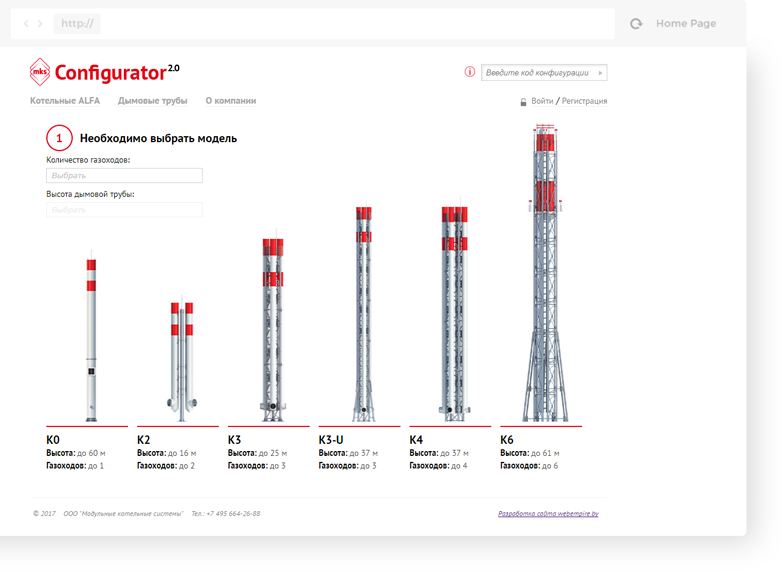Image resolution: width=784 pixels, height=572 pixels.
Task: Click the phone number +7 495 664-26-88
Action: pos(233,514)
